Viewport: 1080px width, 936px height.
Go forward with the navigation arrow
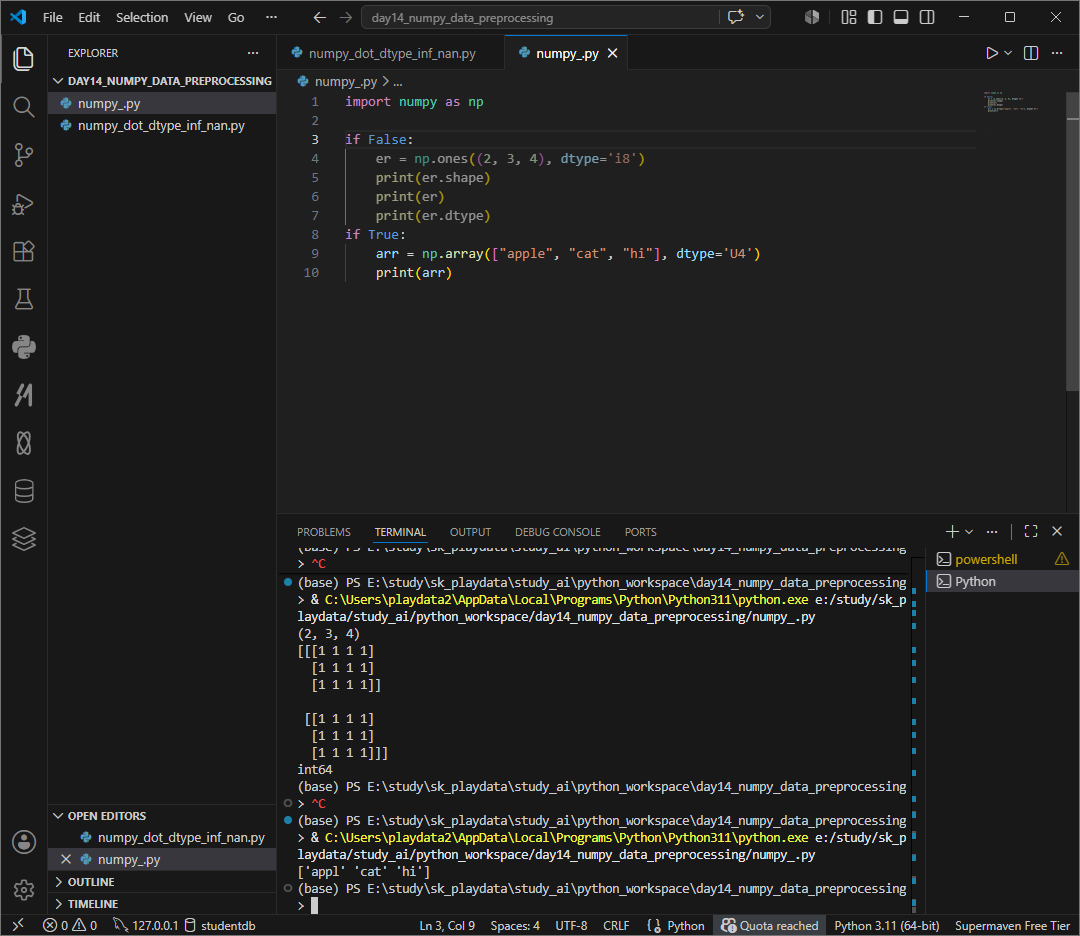[x=346, y=17]
